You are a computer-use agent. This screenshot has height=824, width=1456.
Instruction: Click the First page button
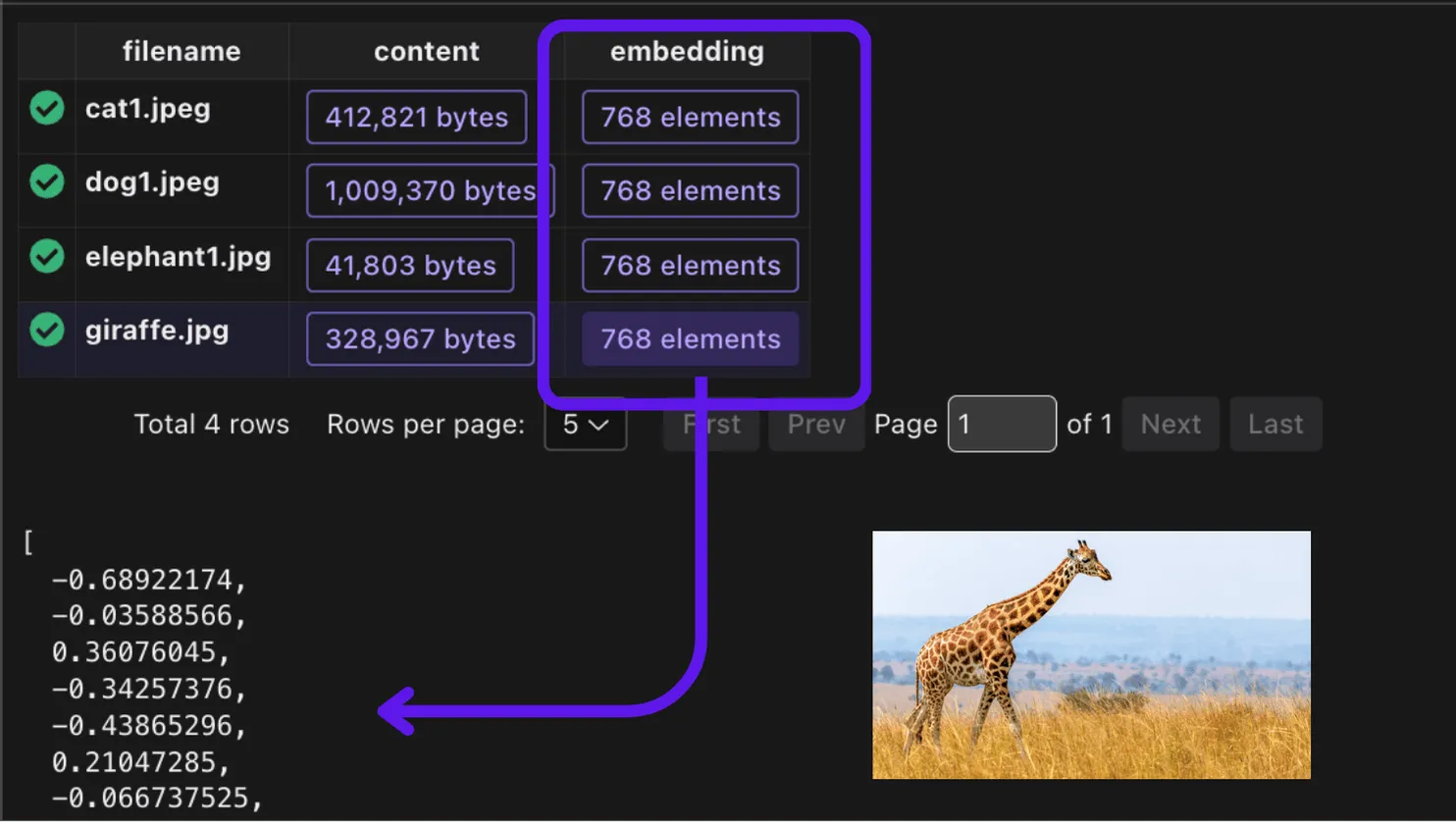tap(710, 424)
